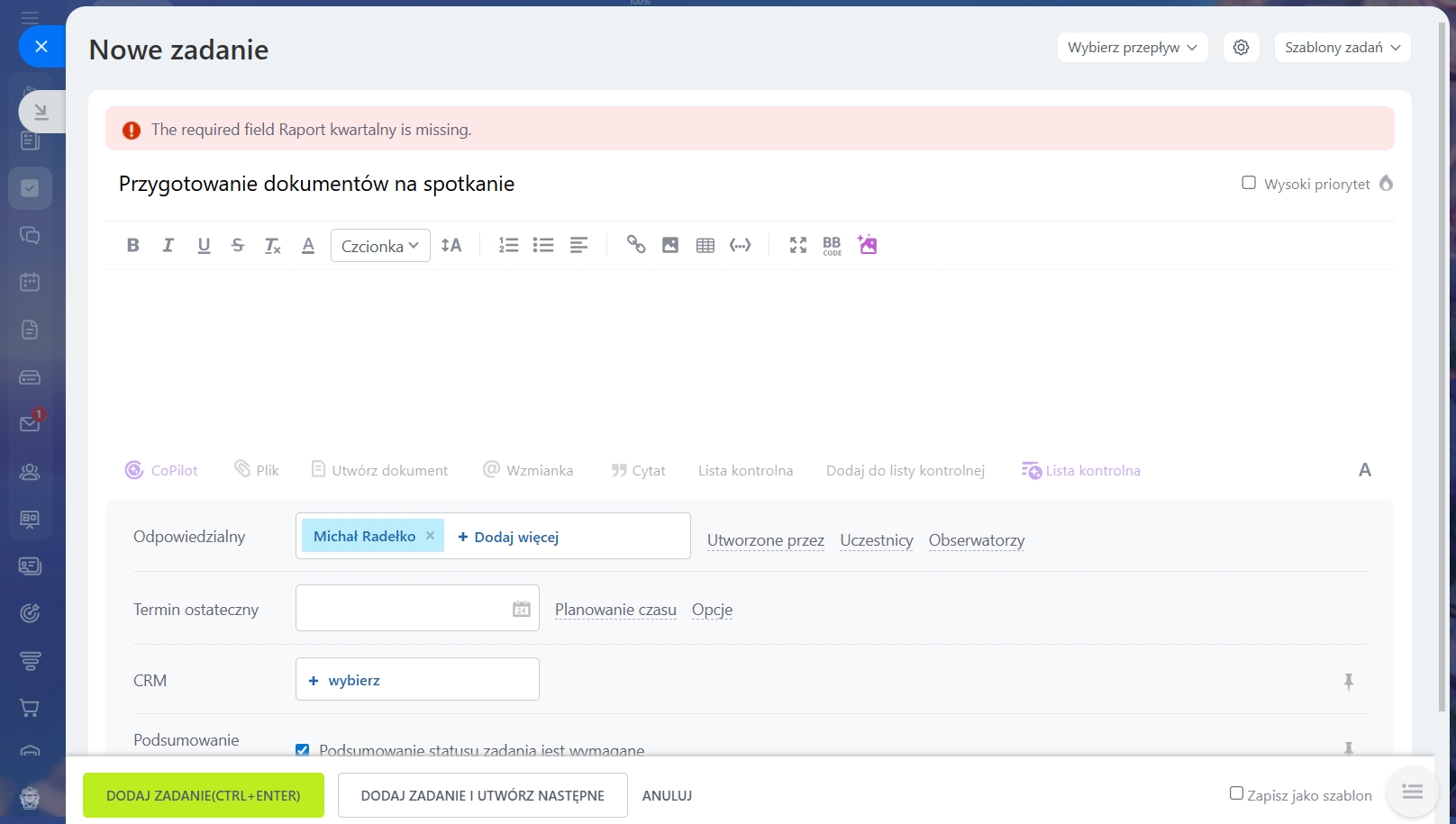
Task: Uncheck the task status summary requirement
Action: [303, 749]
